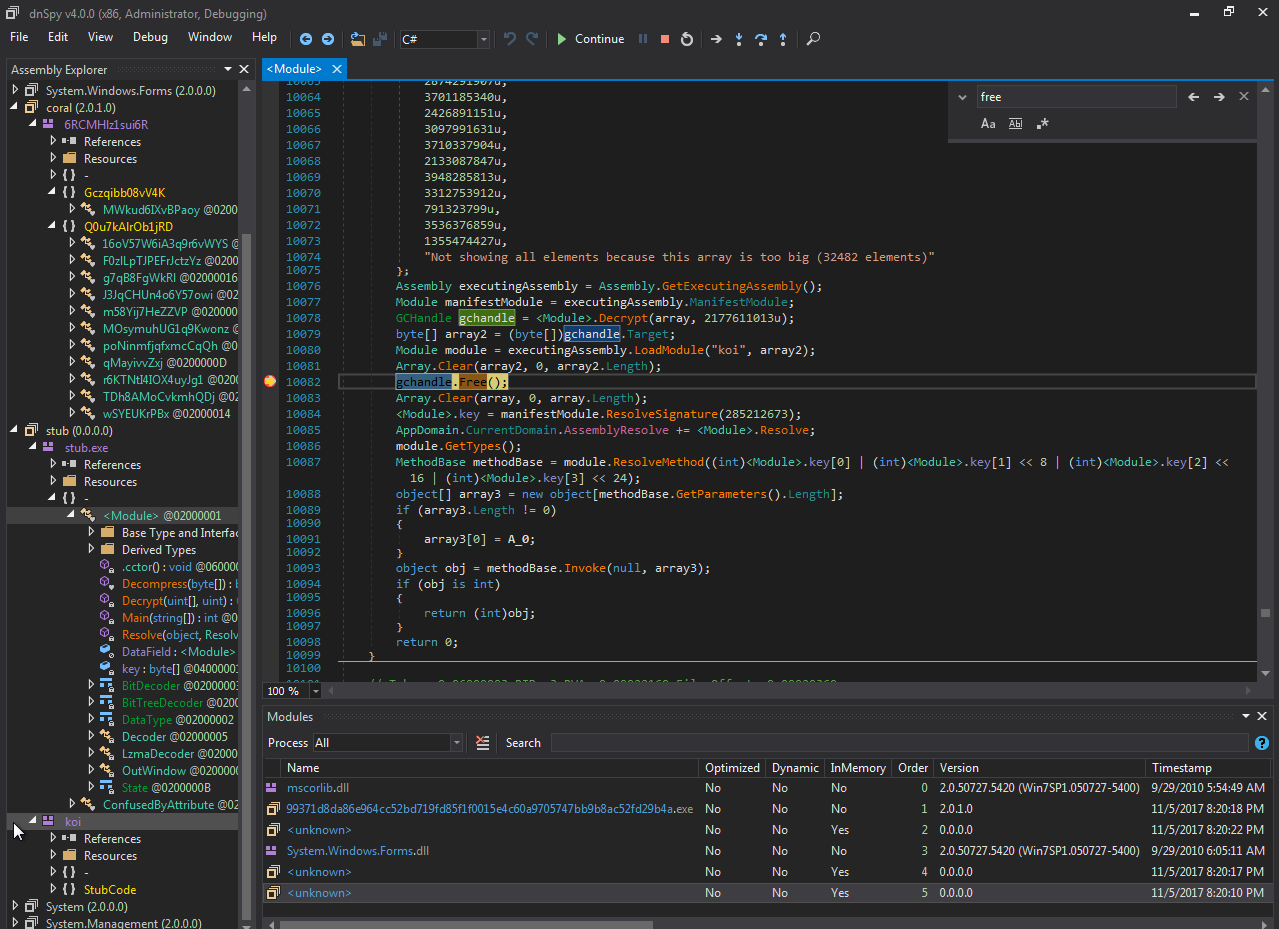Click the Open file toolbar icon
This screenshot has height=929, width=1279.
[358, 39]
